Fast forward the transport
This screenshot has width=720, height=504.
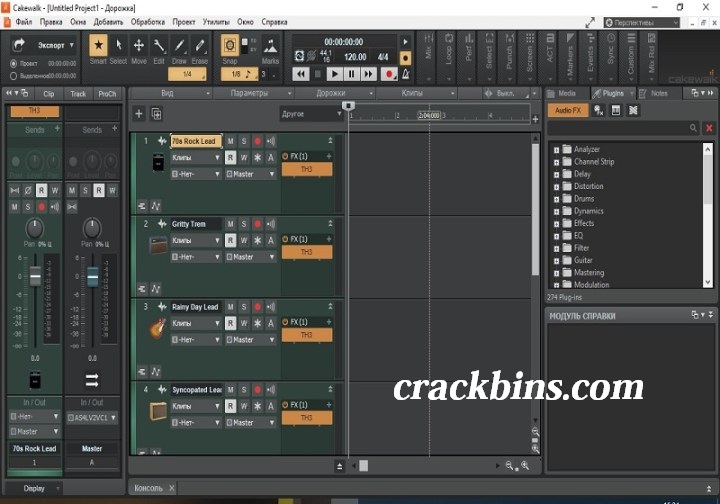coord(369,74)
